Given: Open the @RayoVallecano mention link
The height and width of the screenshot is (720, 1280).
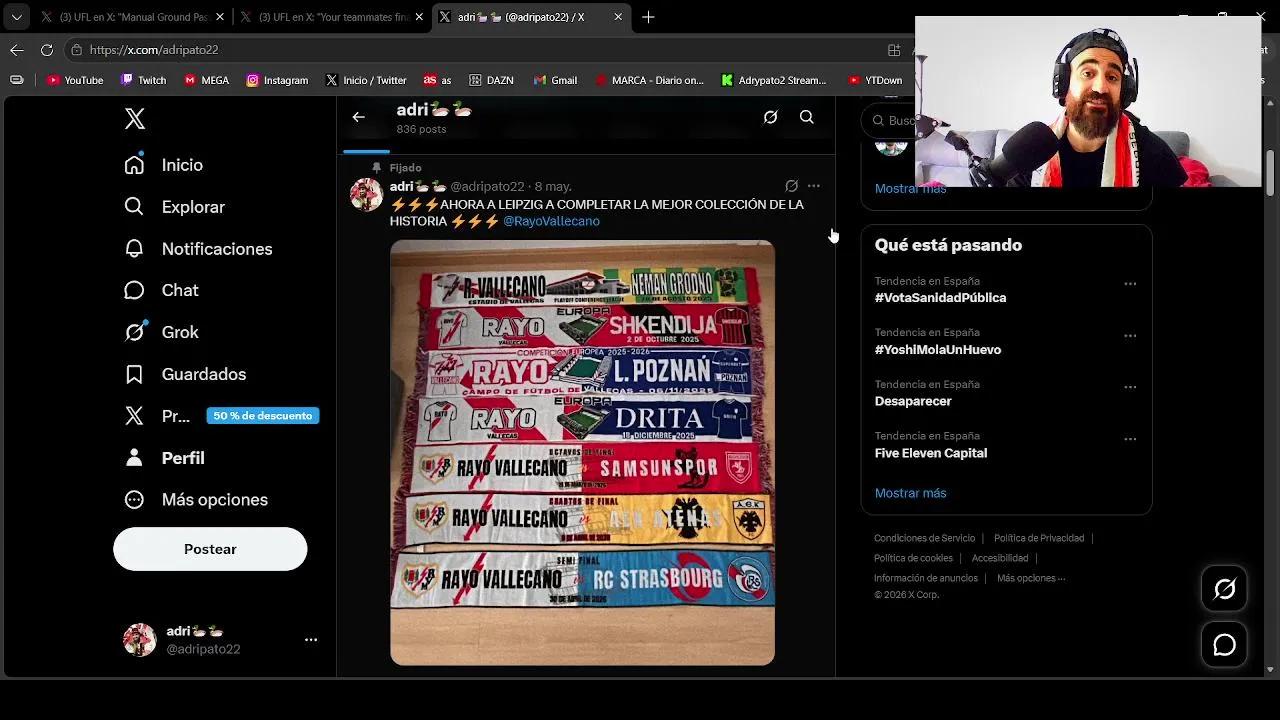Looking at the screenshot, I should [551, 221].
